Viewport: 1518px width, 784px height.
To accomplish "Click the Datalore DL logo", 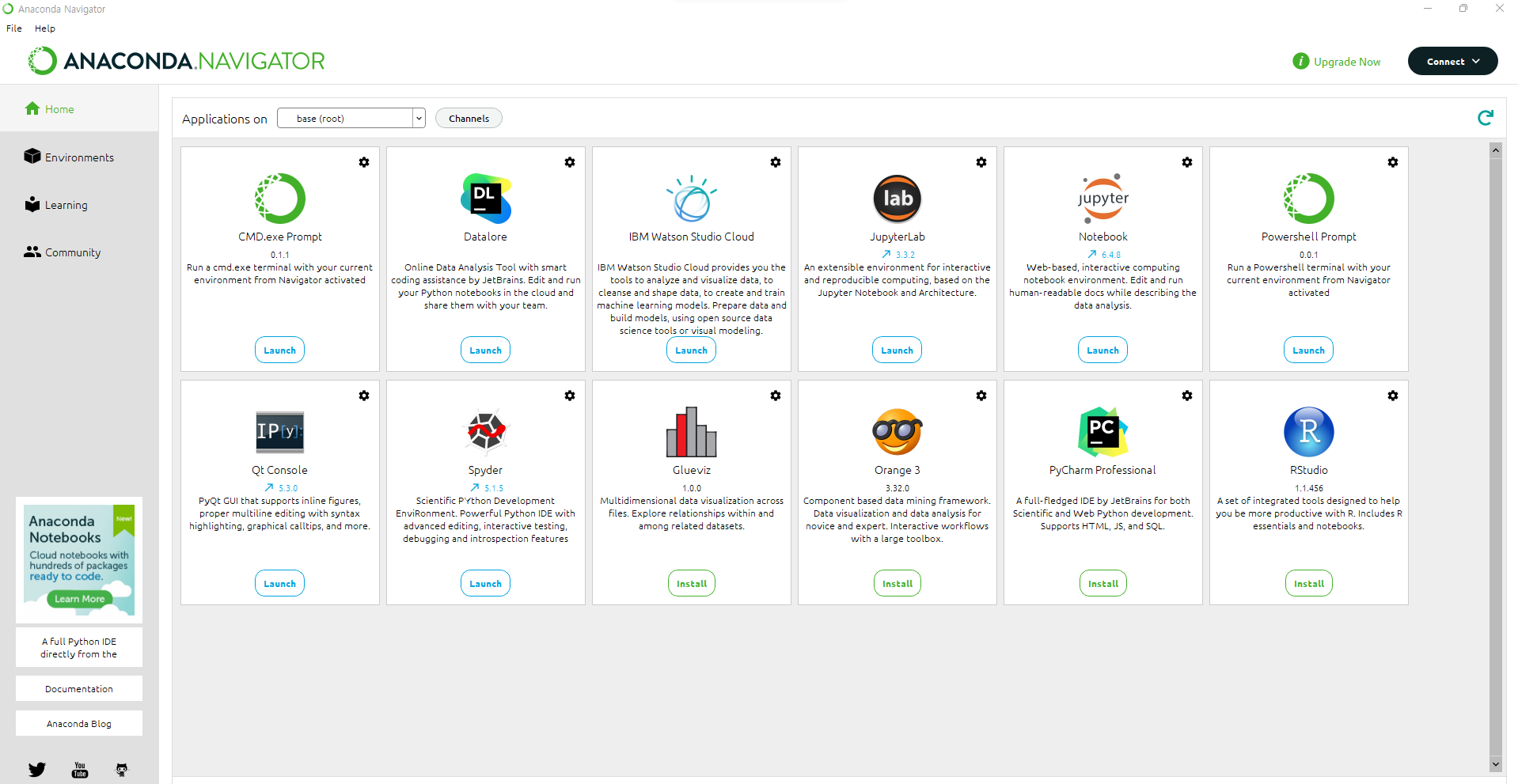I will pos(486,199).
